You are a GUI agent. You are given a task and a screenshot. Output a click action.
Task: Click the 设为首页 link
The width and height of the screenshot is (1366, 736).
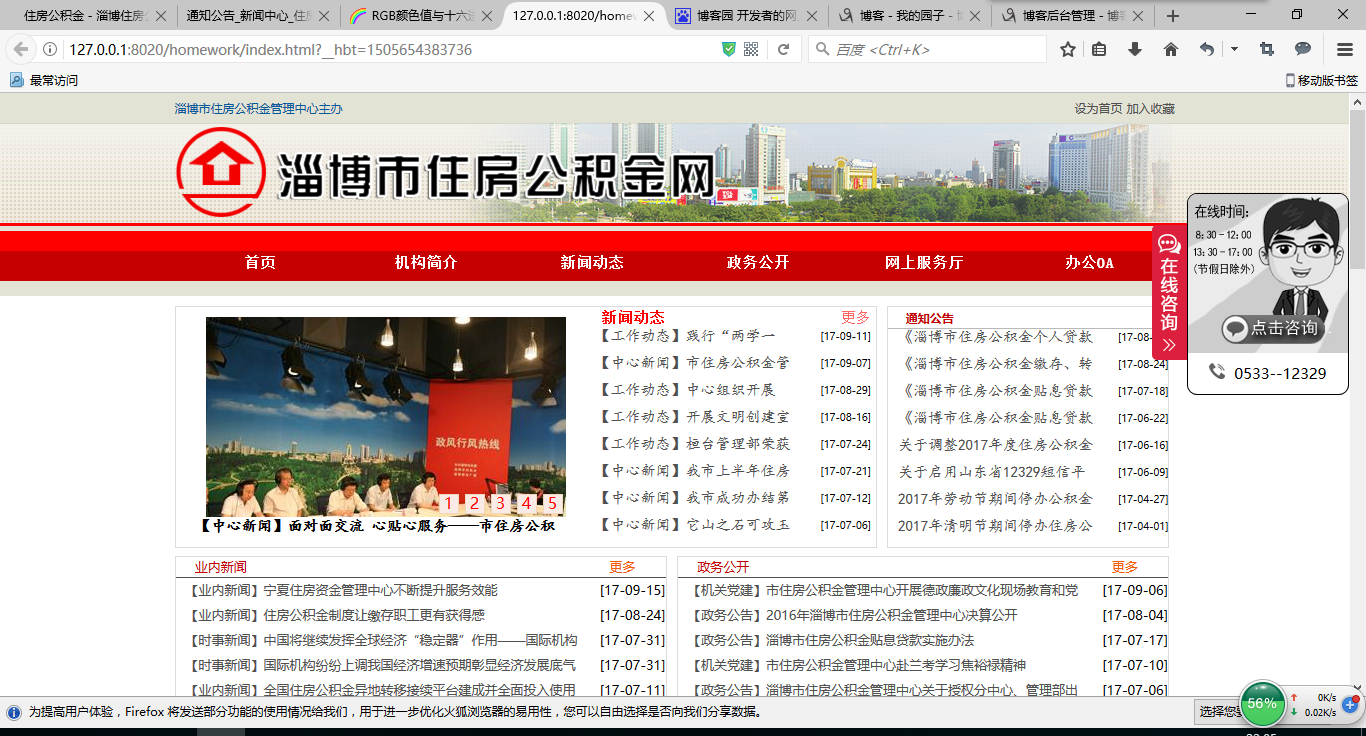tap(1098, 109)
